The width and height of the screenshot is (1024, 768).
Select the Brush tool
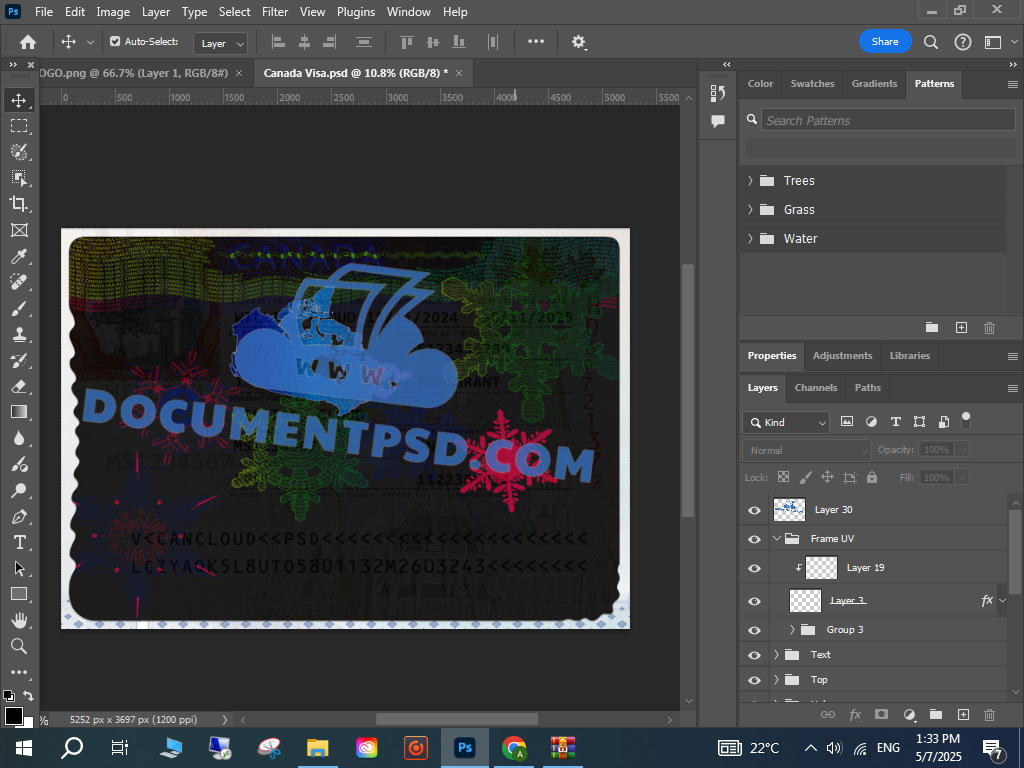(19, 308)
